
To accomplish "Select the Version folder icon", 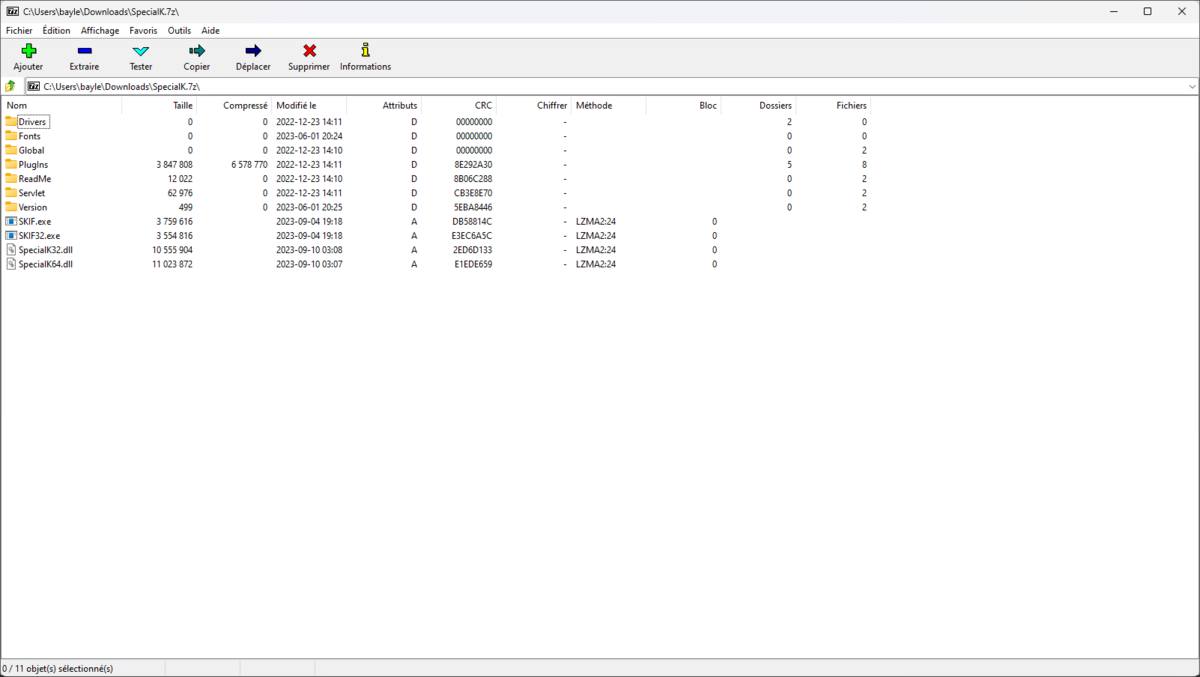I will click(11, 207).
